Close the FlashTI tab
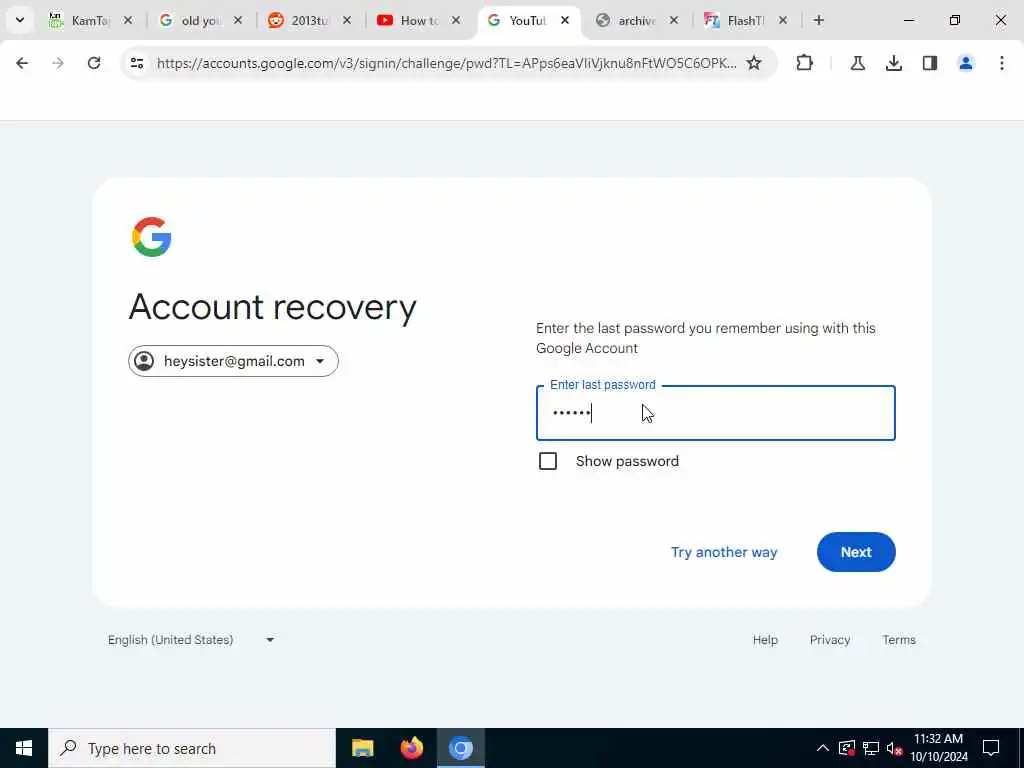 point(783,20)
